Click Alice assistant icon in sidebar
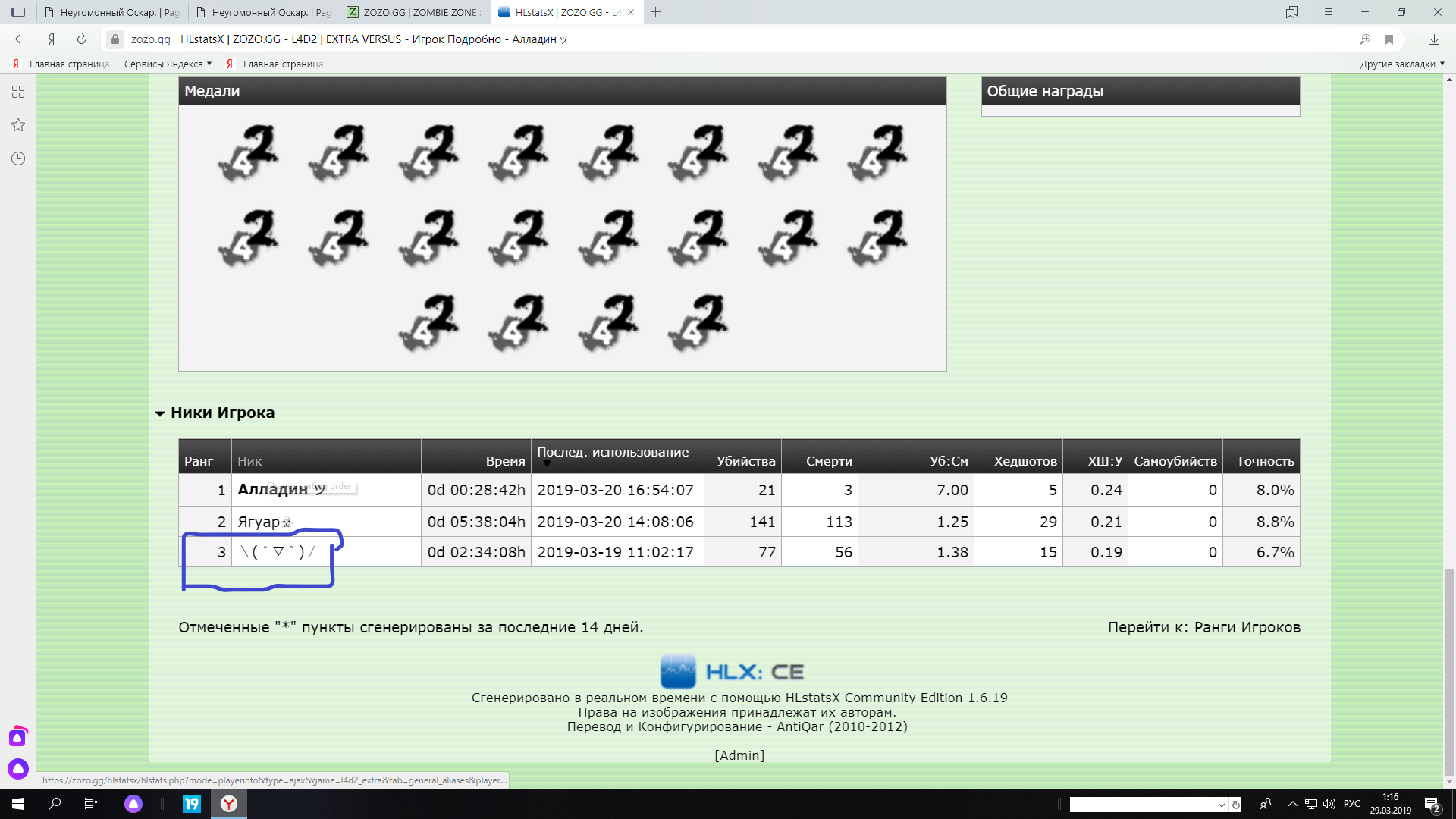1456x819 pixels. [18, 769]
